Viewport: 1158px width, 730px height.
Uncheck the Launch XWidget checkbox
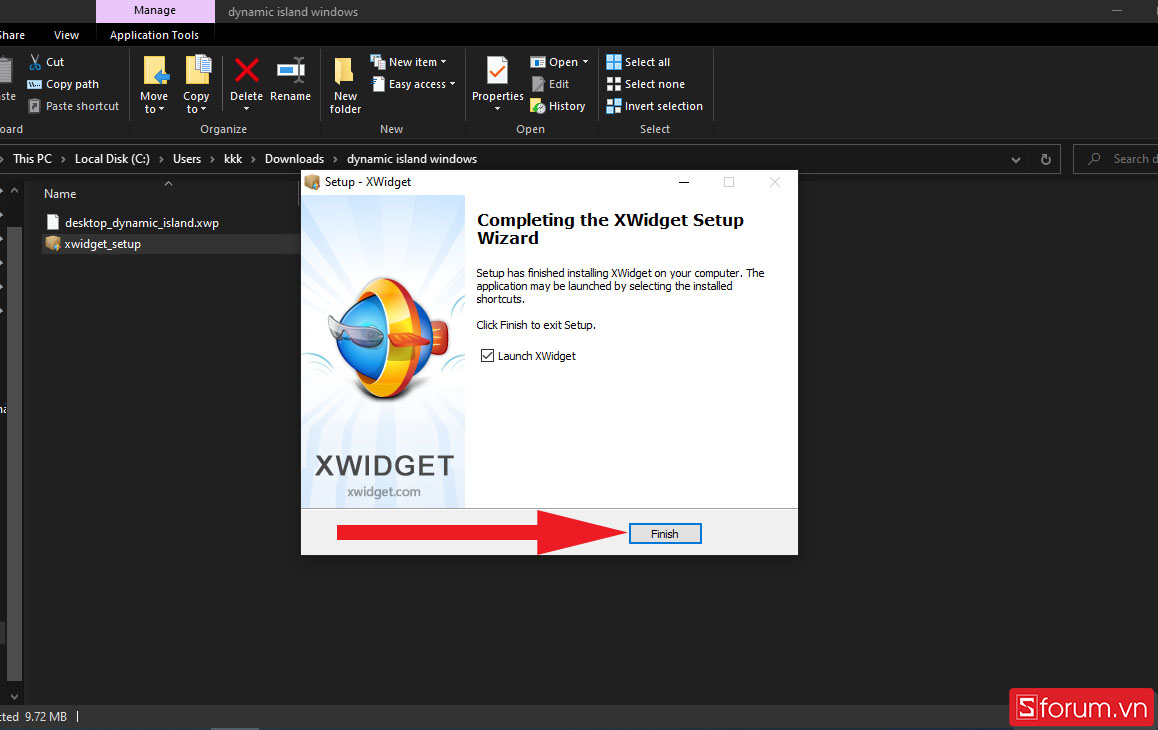tap(486, 355)
